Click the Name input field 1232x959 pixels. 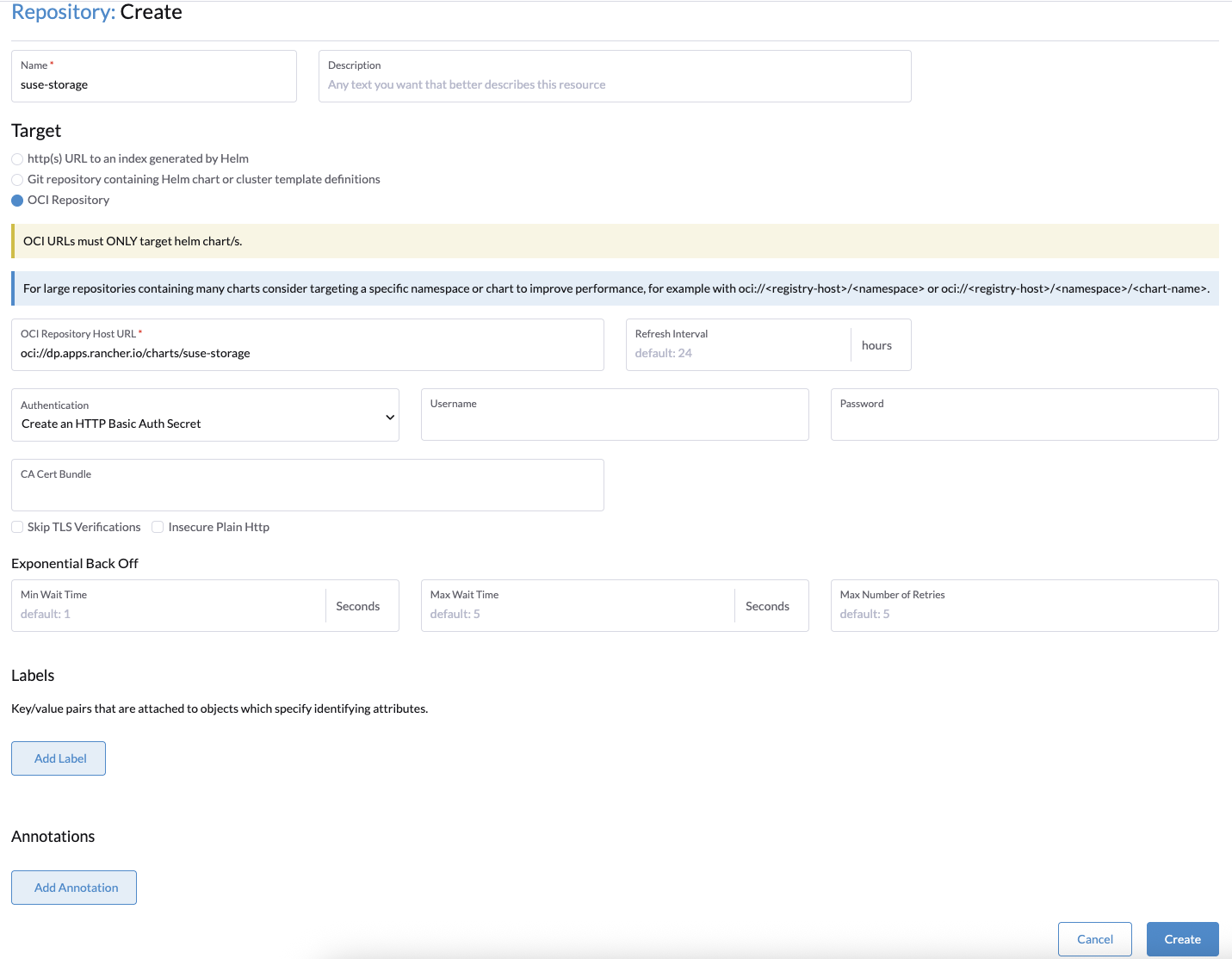[x=153, y=85]
